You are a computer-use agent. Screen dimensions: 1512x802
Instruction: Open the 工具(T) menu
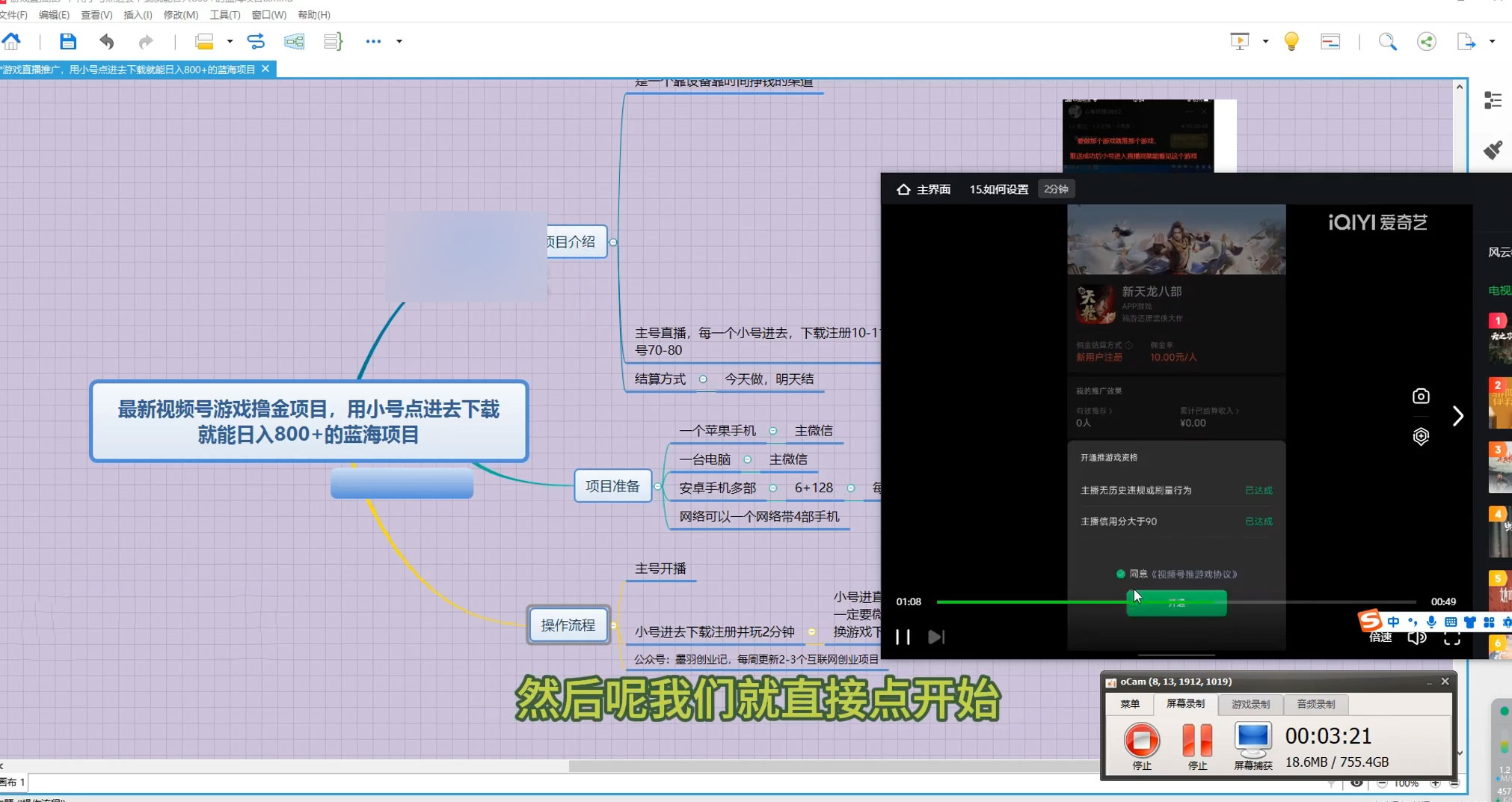coord(224,15)
